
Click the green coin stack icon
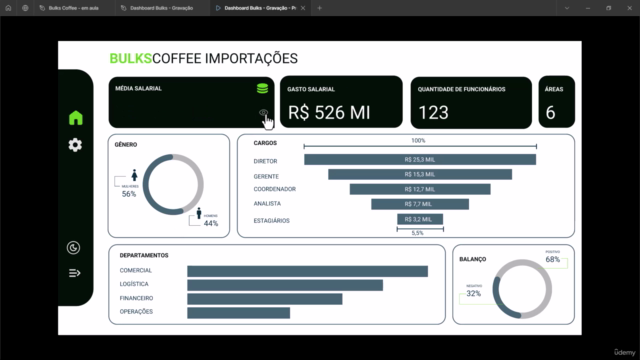tap(262, 89)
